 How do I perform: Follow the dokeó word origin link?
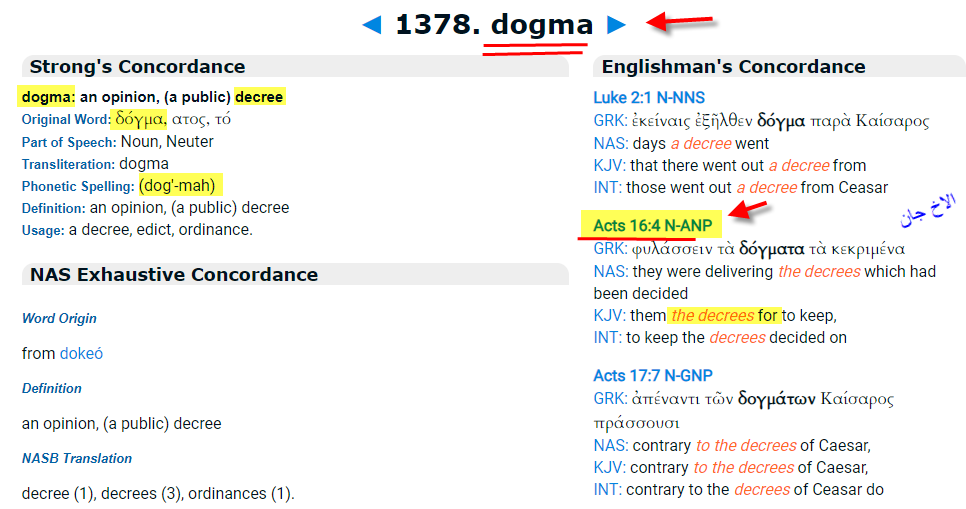tap(81, 353)
